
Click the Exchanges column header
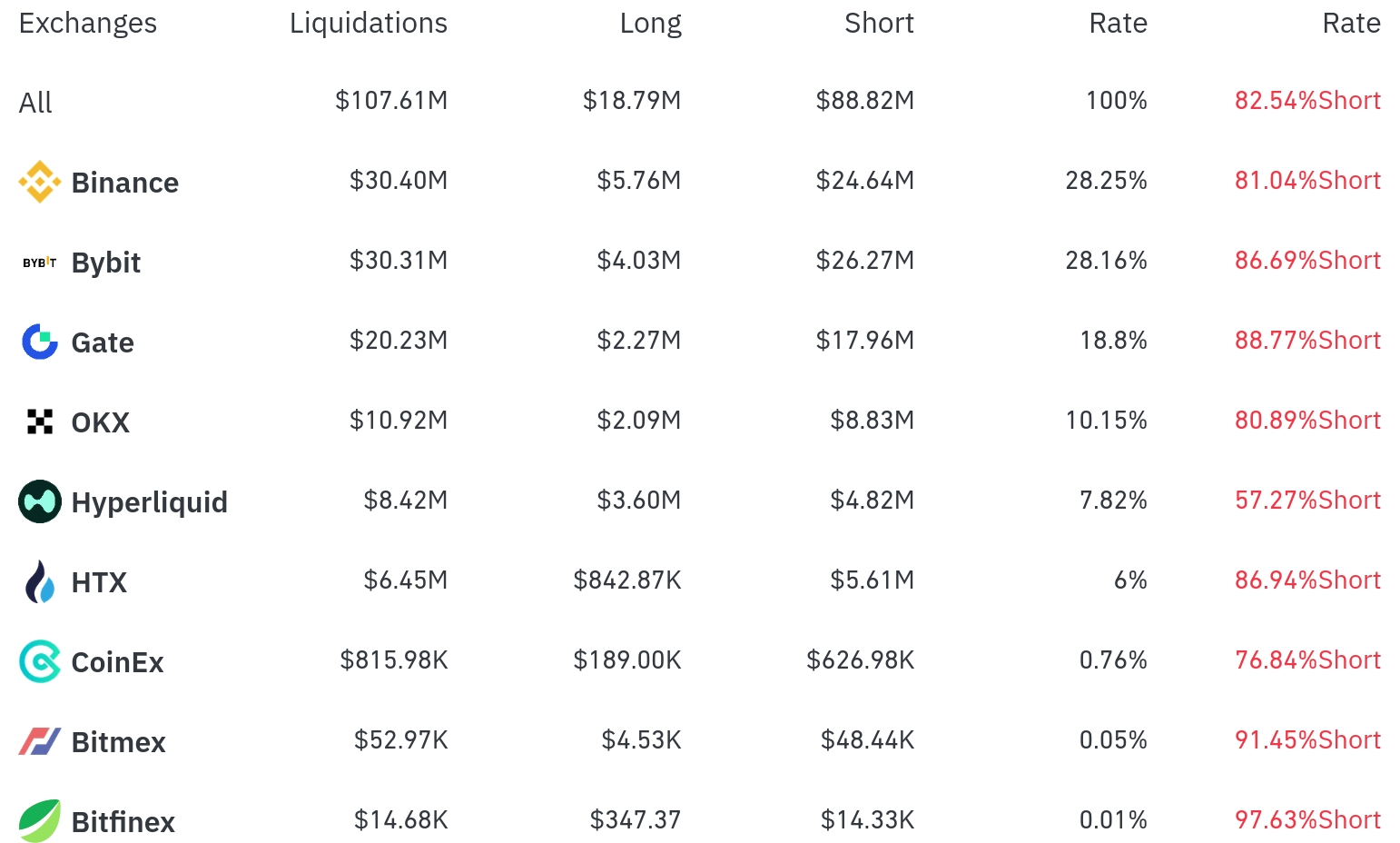coord(87,23)
